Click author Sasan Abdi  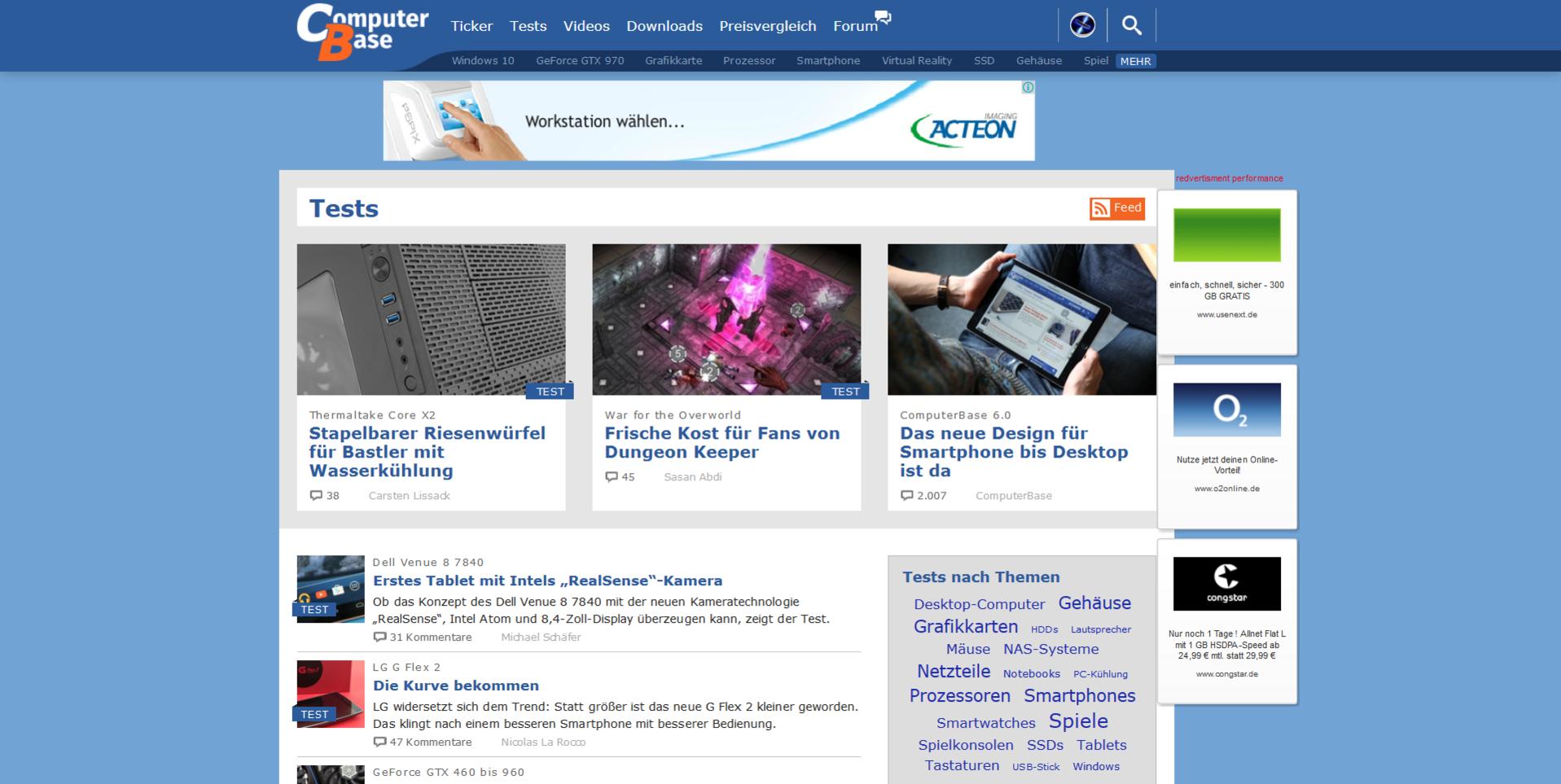tap(692, 477)
